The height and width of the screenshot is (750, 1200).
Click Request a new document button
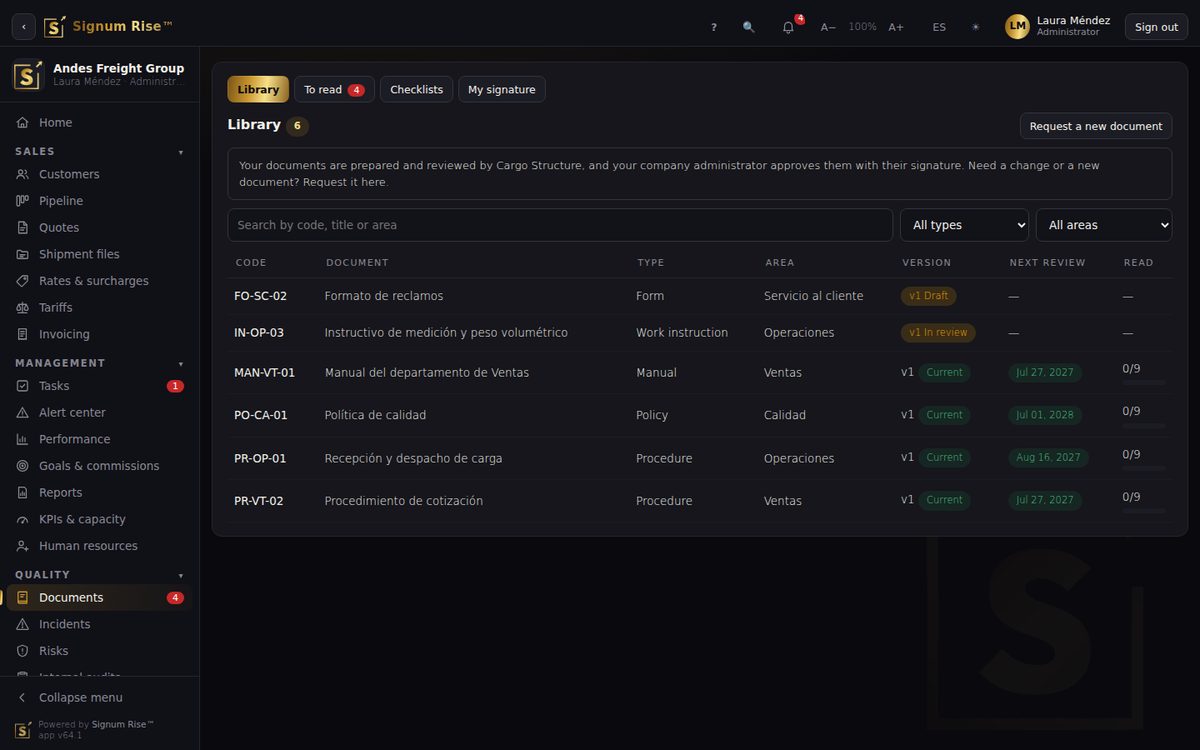(1096, 126)
